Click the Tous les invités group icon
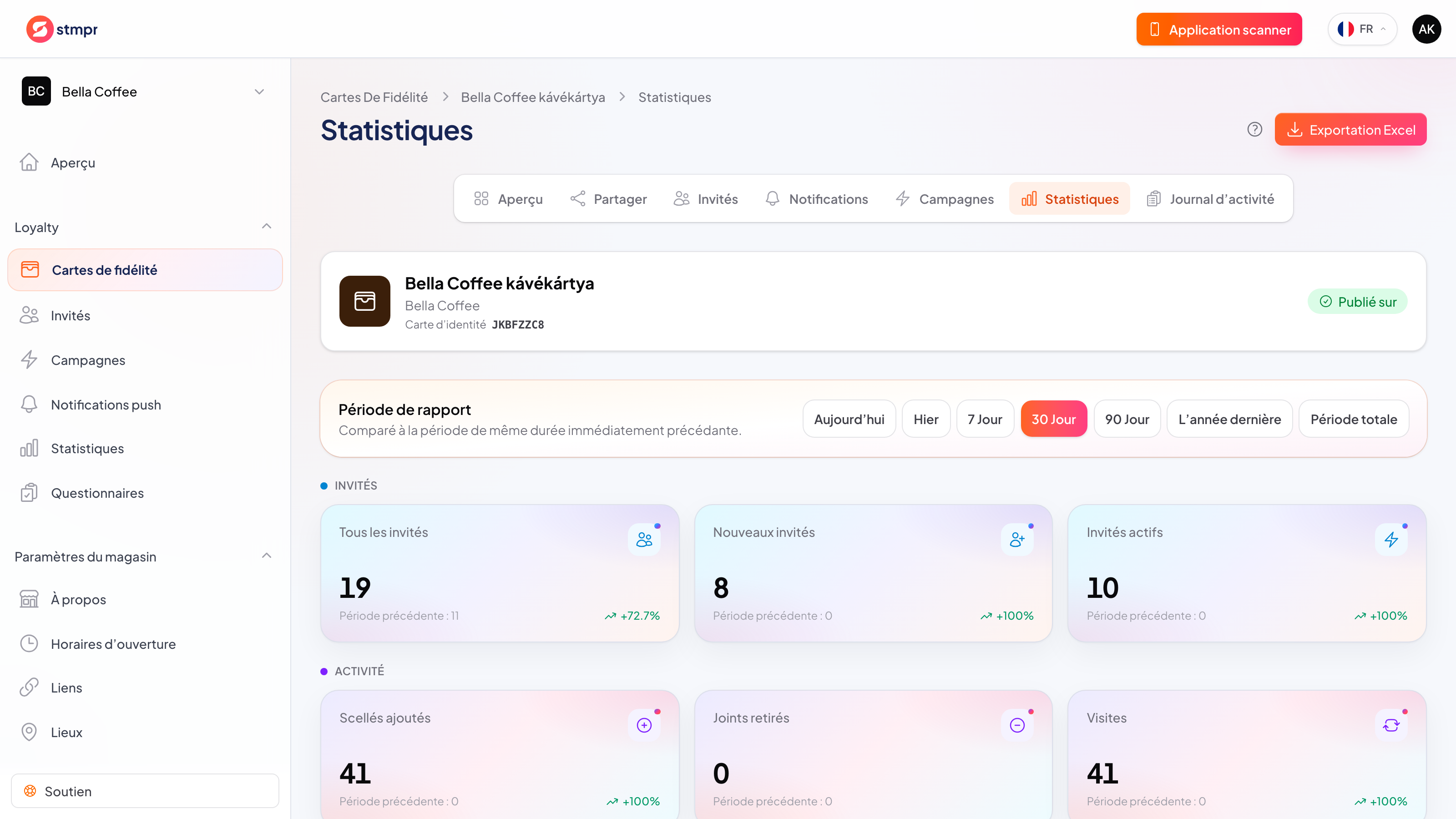Viewport: 1456px width, 819px height. point(644,539)
